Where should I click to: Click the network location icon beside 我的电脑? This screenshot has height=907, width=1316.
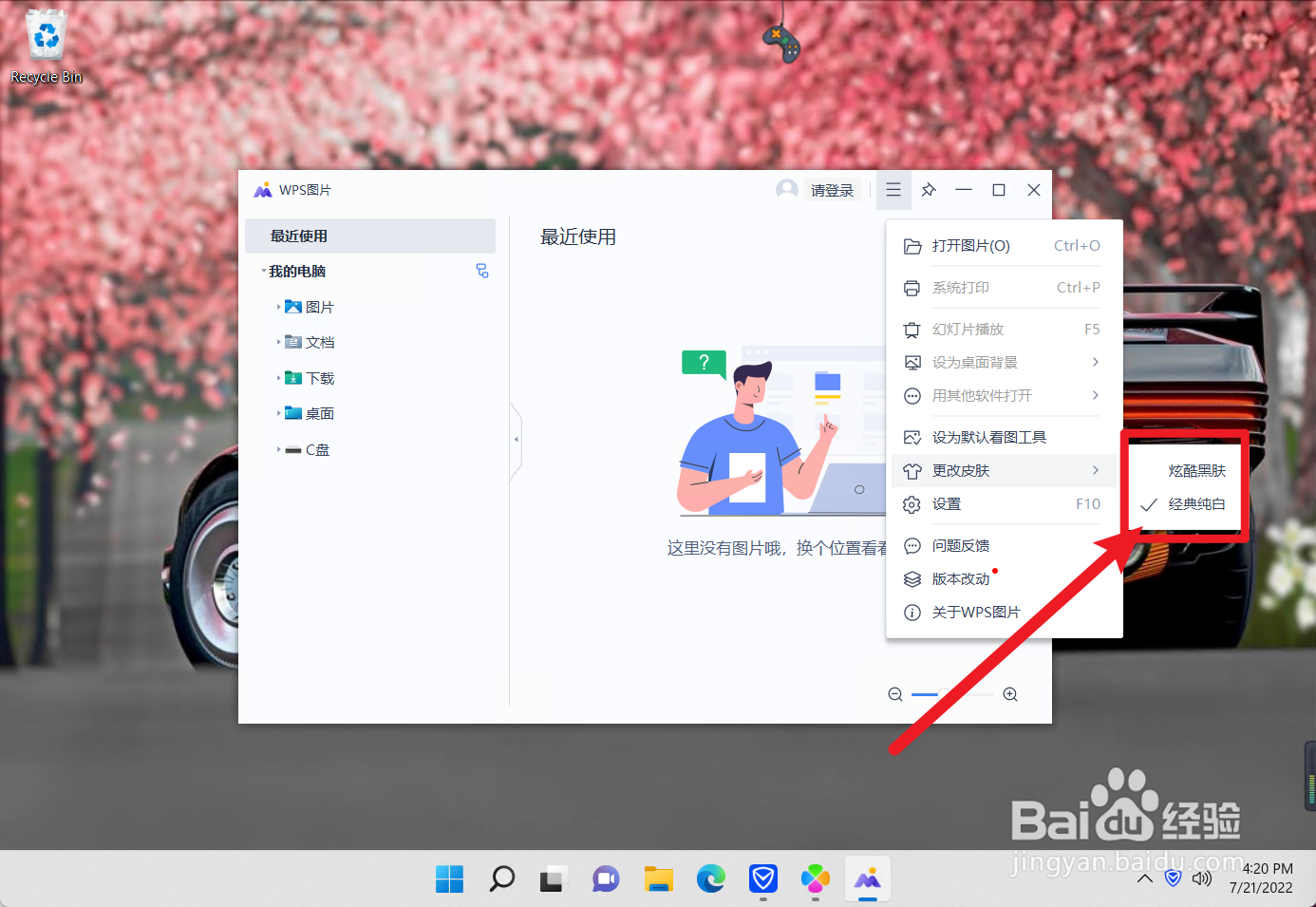coord(482,272)
